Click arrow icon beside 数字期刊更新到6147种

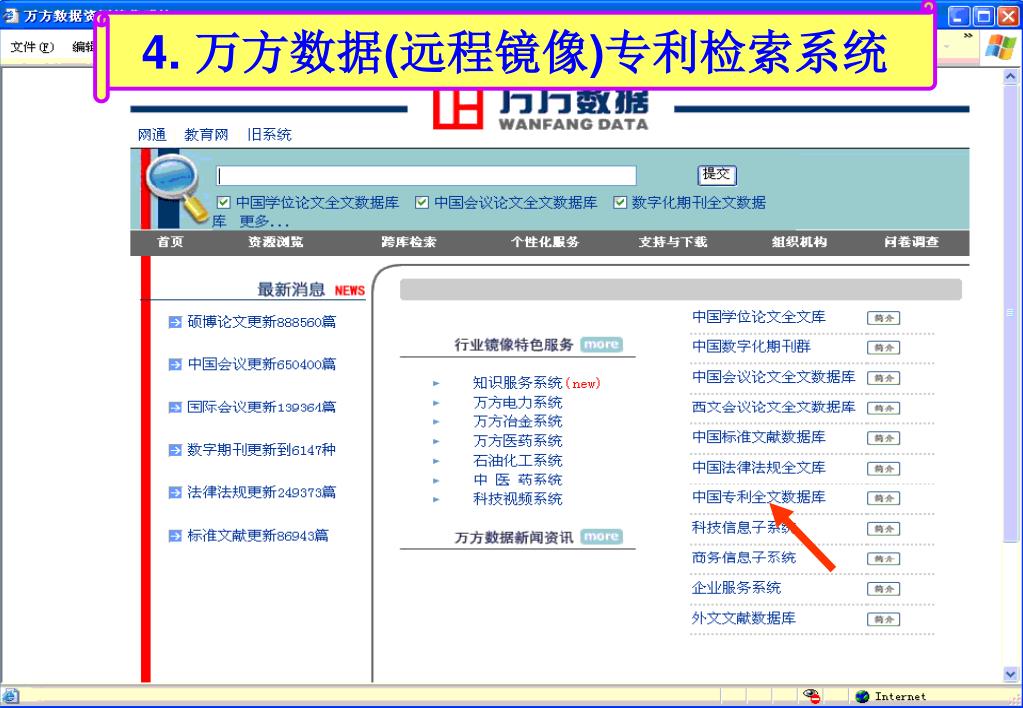pos(175,450)
